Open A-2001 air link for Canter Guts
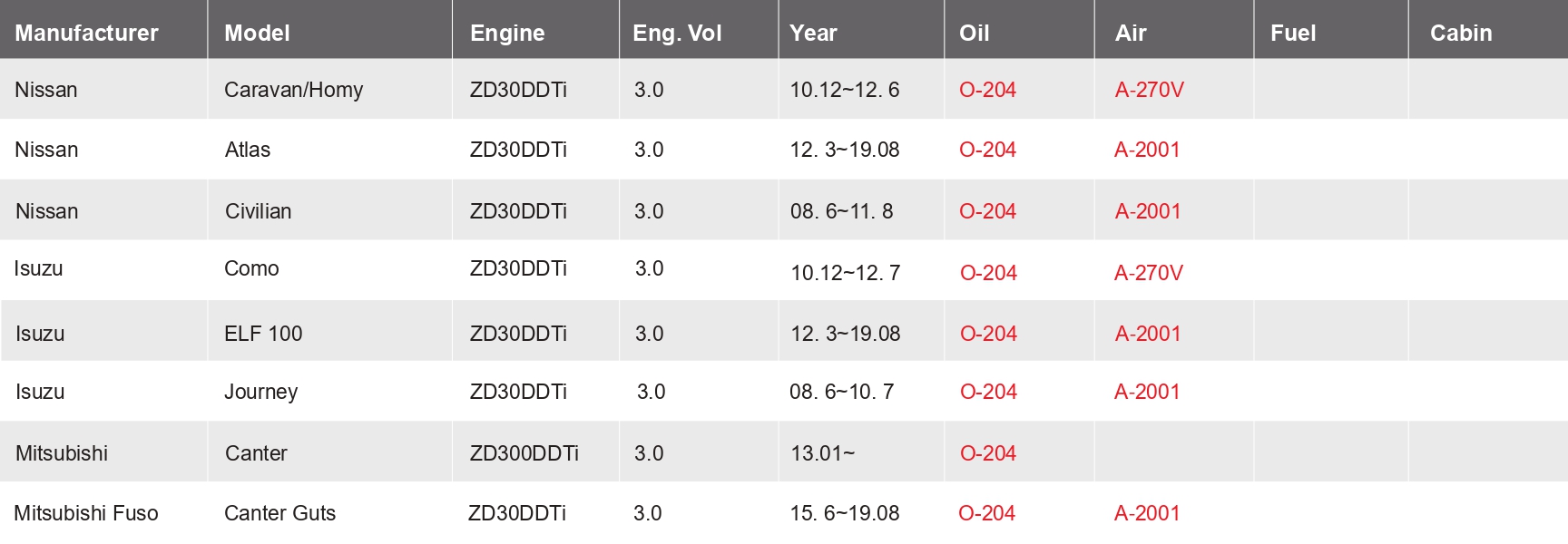 click(x=1147, y=513)
